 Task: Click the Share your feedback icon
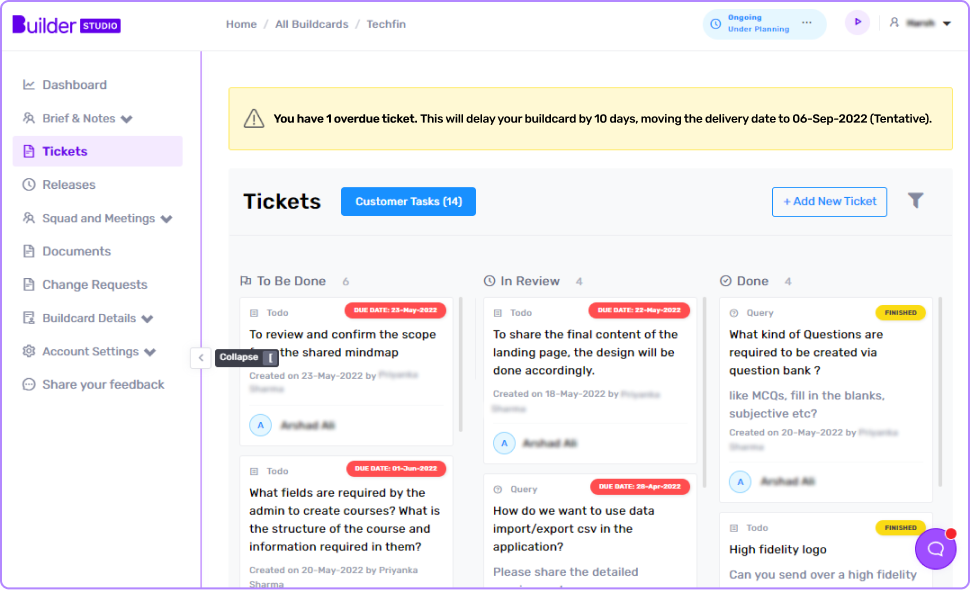coord(28,385)
